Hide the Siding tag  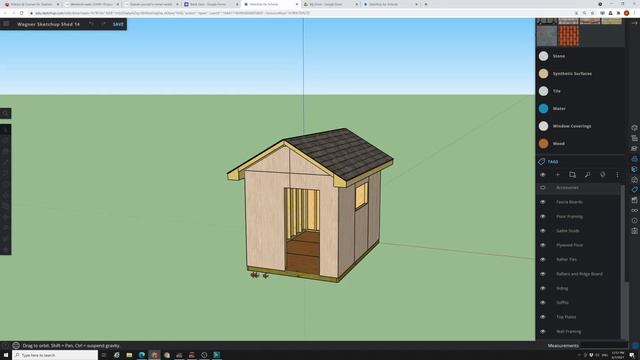(543, 288)
